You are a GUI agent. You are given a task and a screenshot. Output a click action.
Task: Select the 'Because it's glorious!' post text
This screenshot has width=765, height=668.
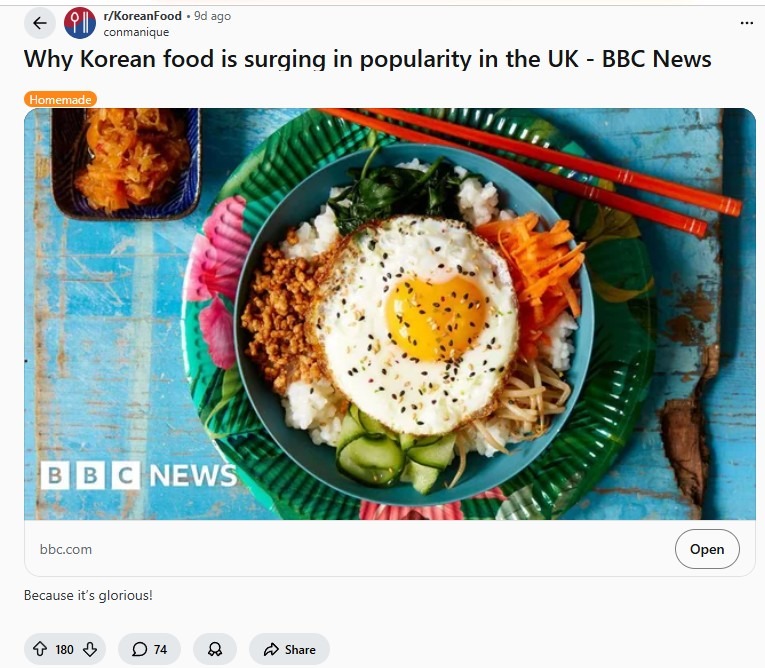click(x=88, y=595)
